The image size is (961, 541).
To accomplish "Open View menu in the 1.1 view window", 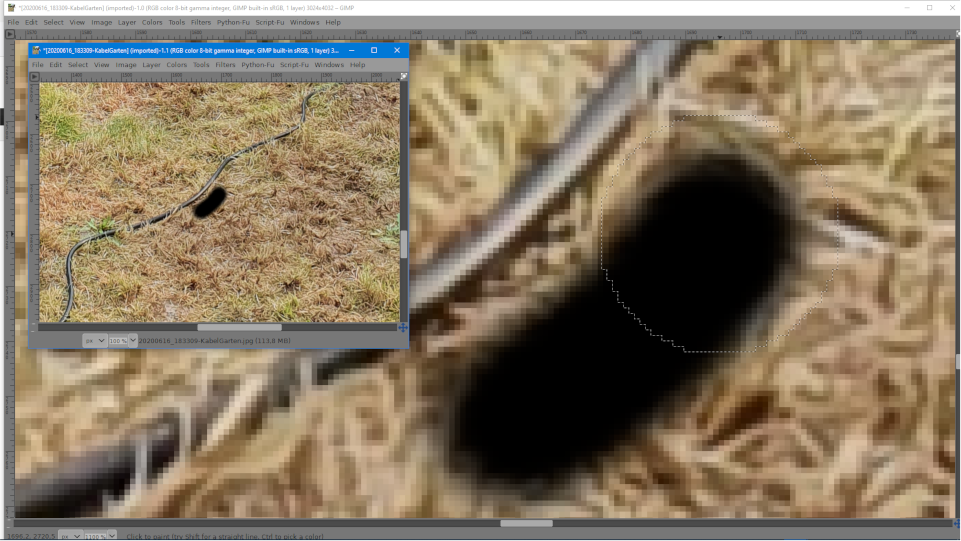I will 102,65.
